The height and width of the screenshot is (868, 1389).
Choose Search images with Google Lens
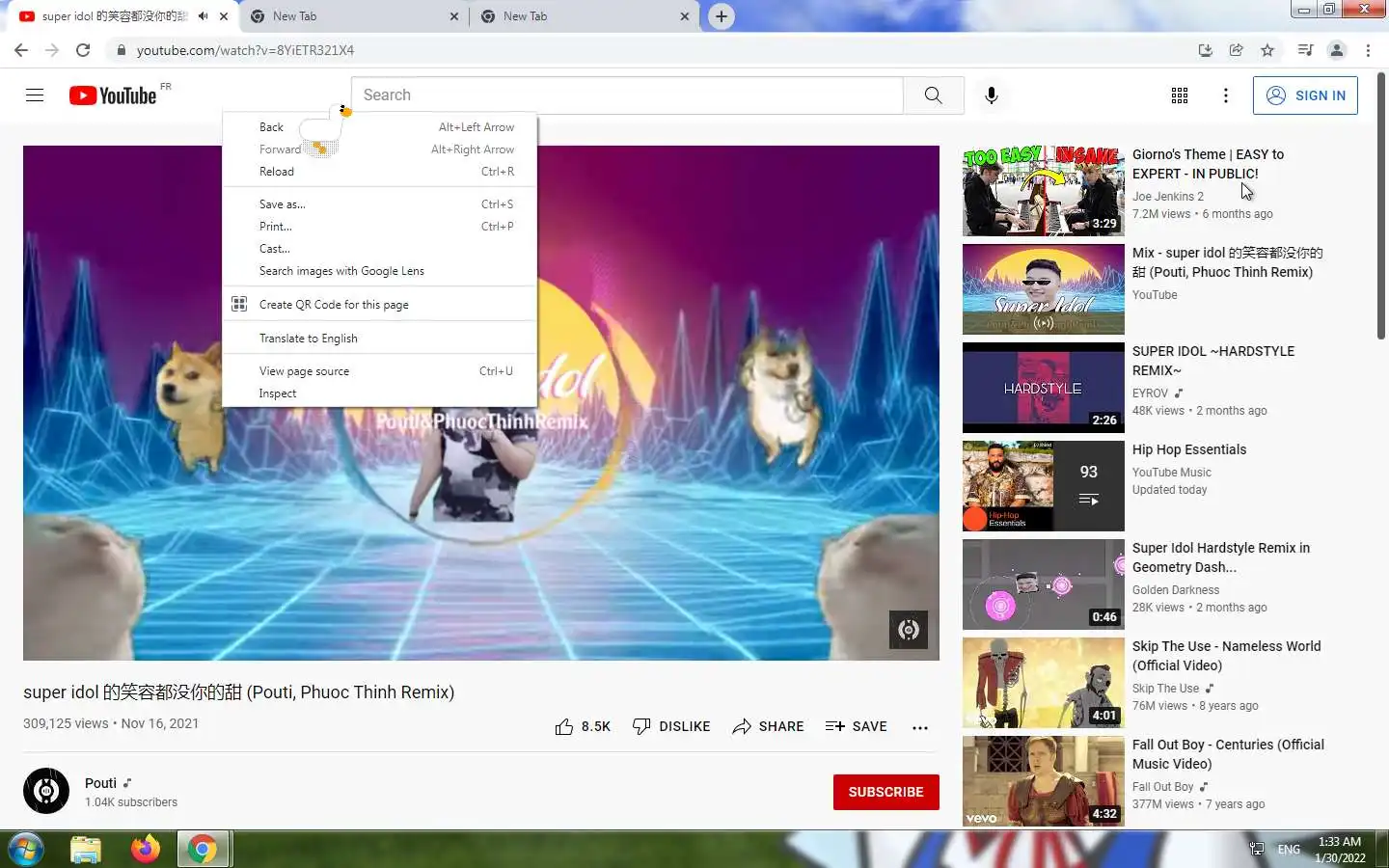[x=379, y=271]
